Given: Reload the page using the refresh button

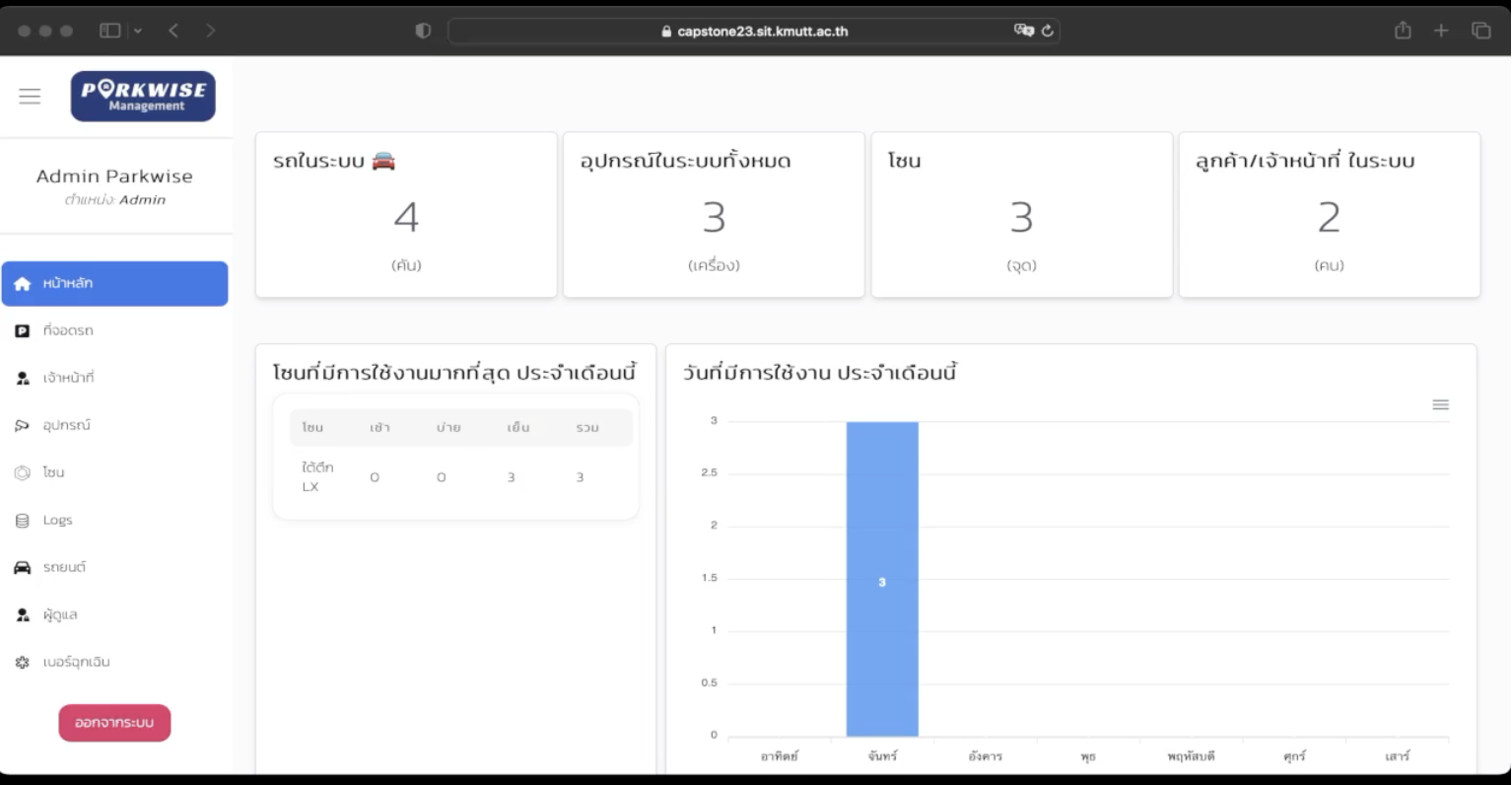Looking at the screenshot, I should click(1048, 31).
